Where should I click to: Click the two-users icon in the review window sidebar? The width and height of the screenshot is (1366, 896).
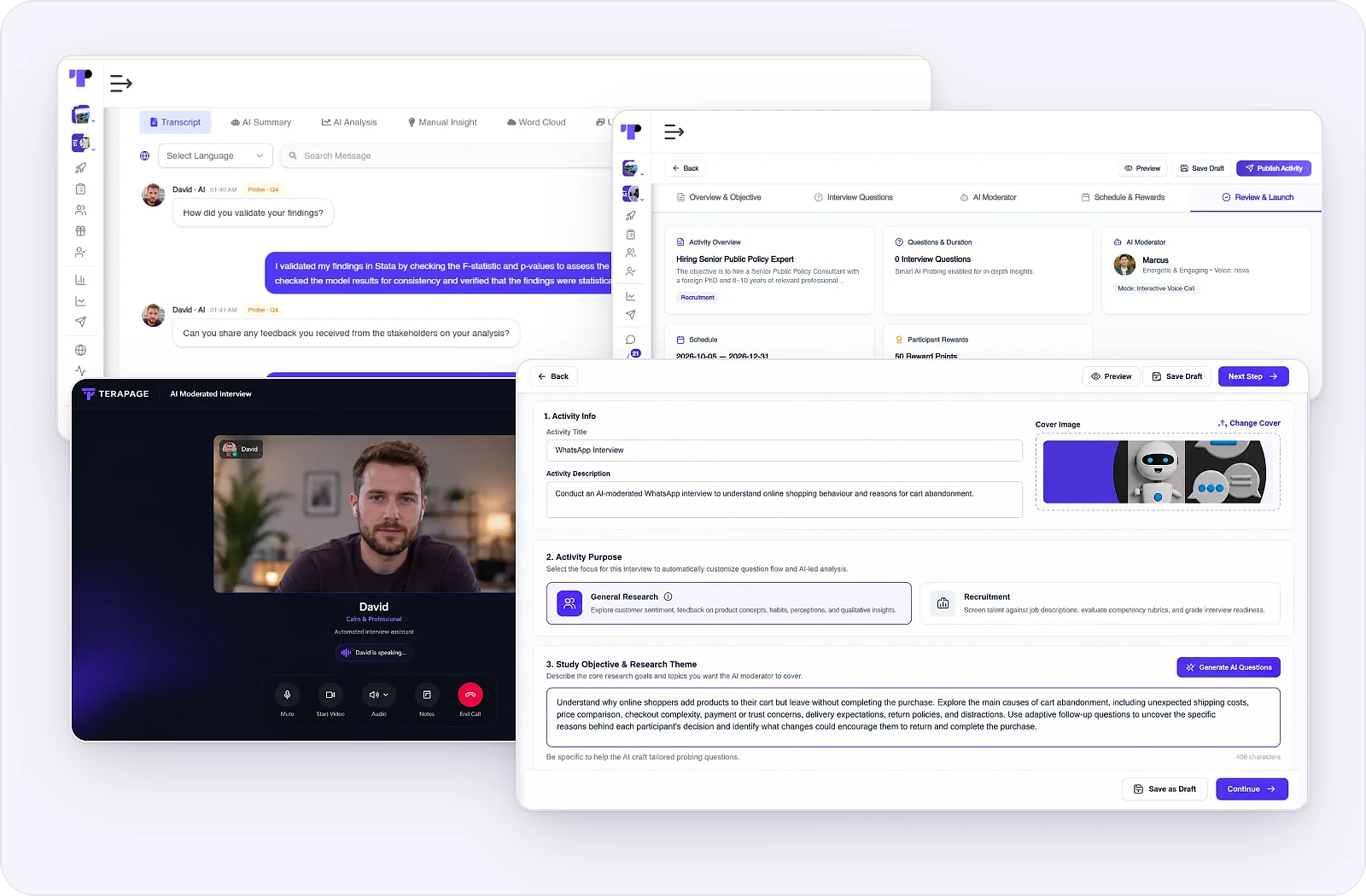point(630,253)
